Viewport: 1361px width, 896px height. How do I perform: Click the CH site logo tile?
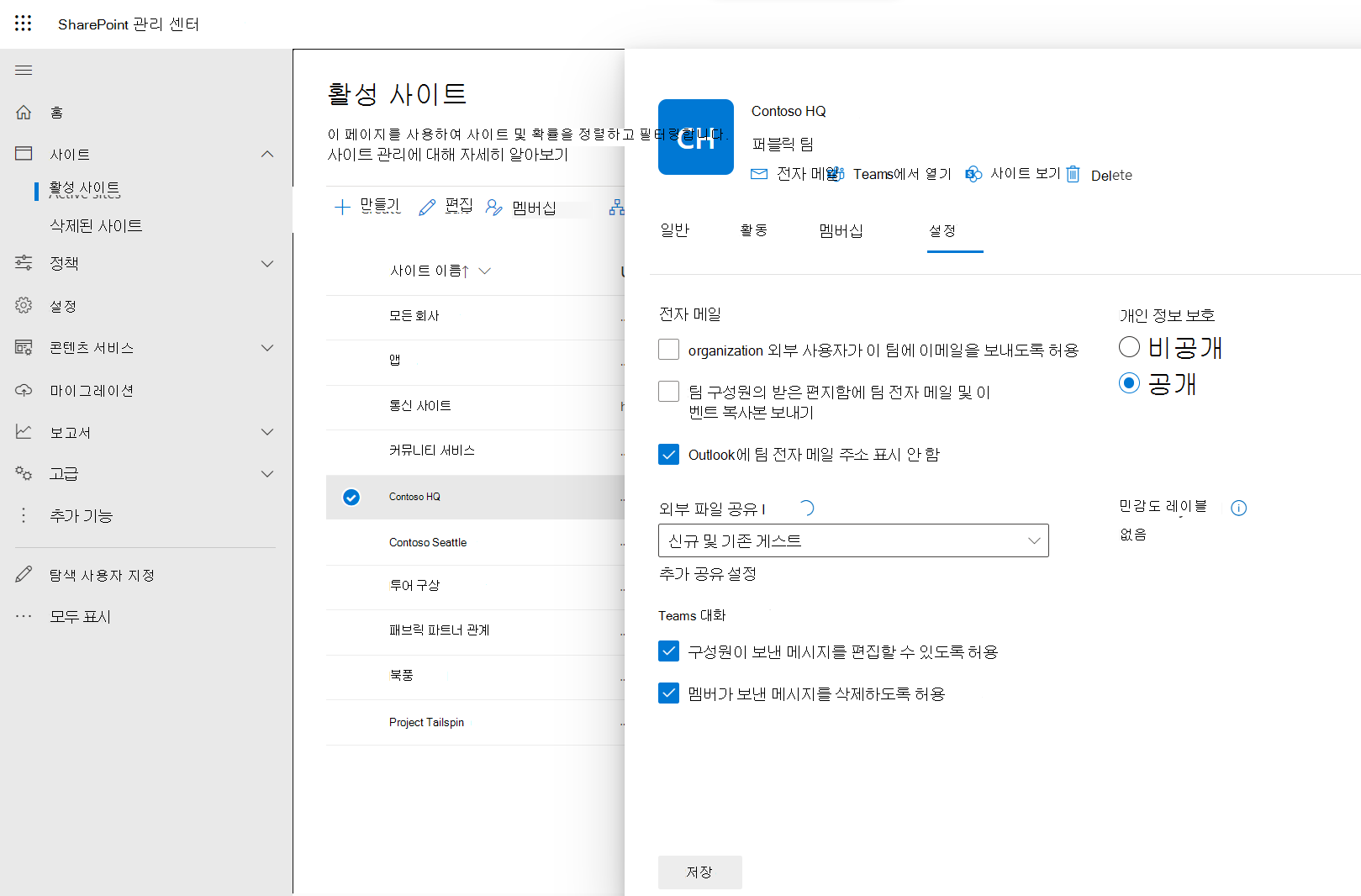click(x=696, y=137)
